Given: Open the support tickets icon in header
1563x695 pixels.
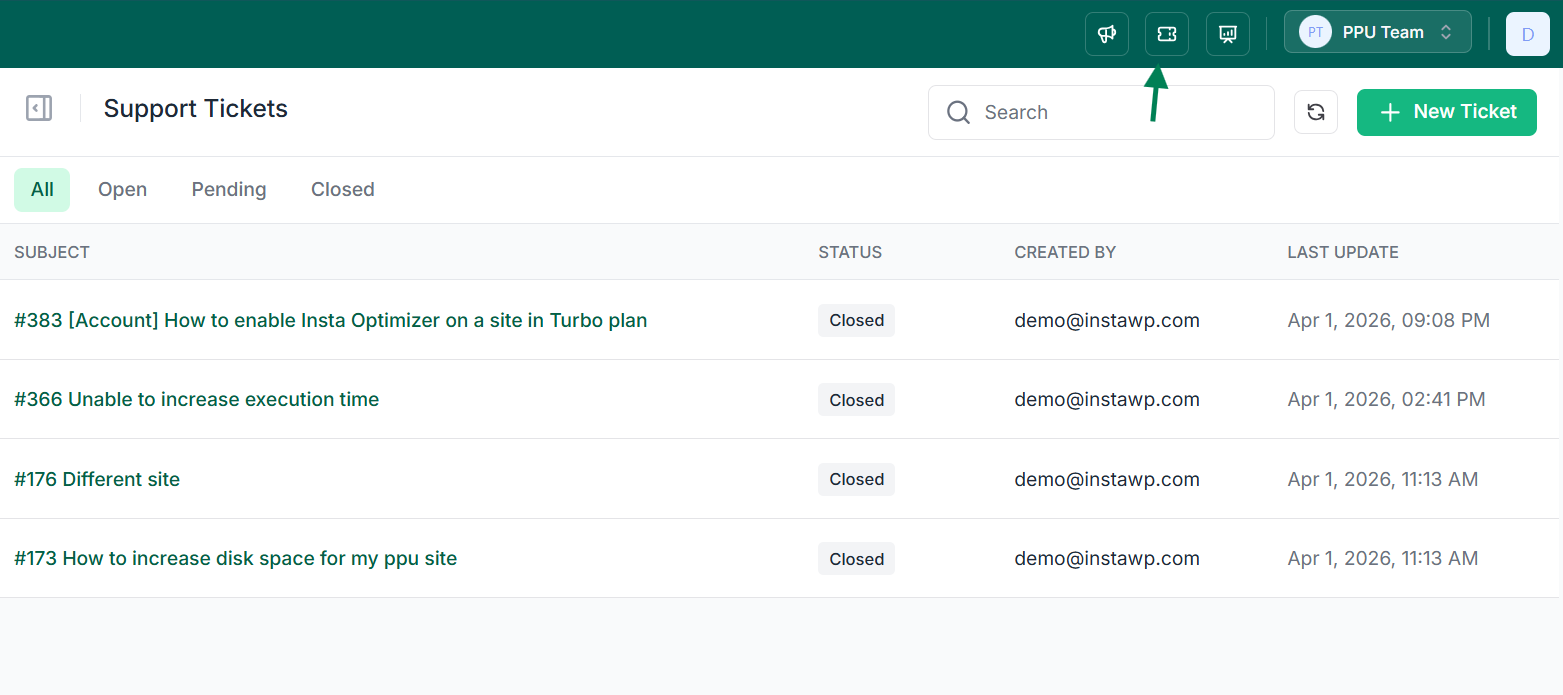Looking at the screenshot, I should [x=1166, y=34].
